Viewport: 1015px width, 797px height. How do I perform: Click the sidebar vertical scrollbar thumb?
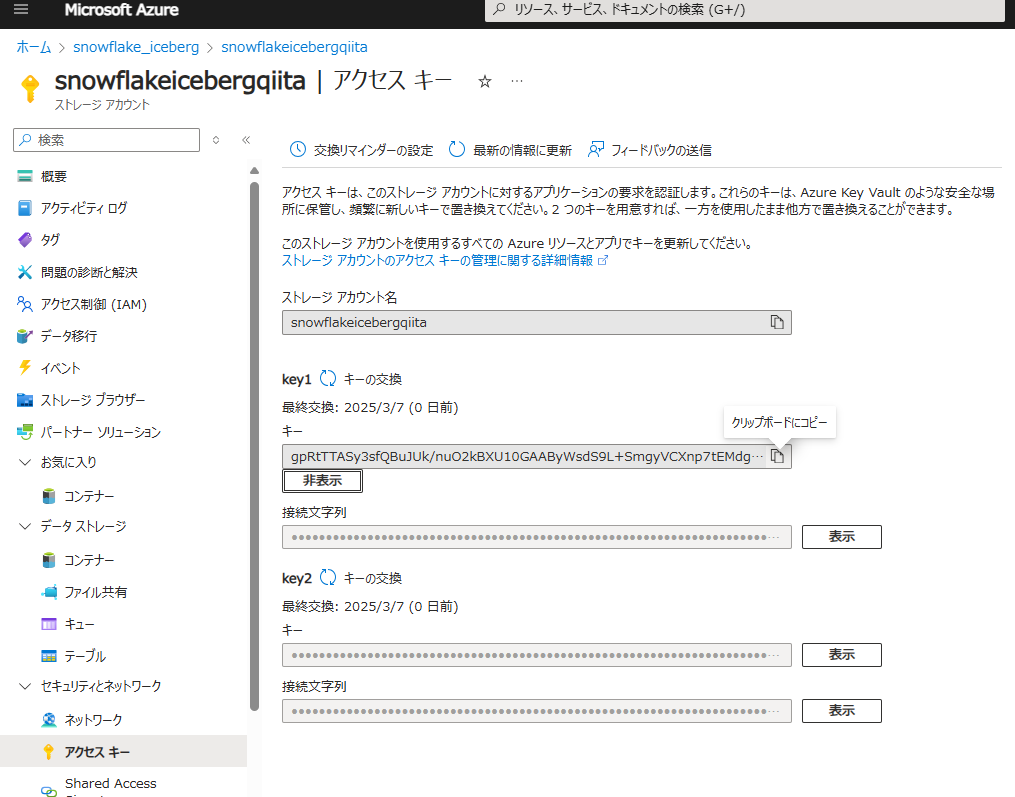[x=254, y=447]
